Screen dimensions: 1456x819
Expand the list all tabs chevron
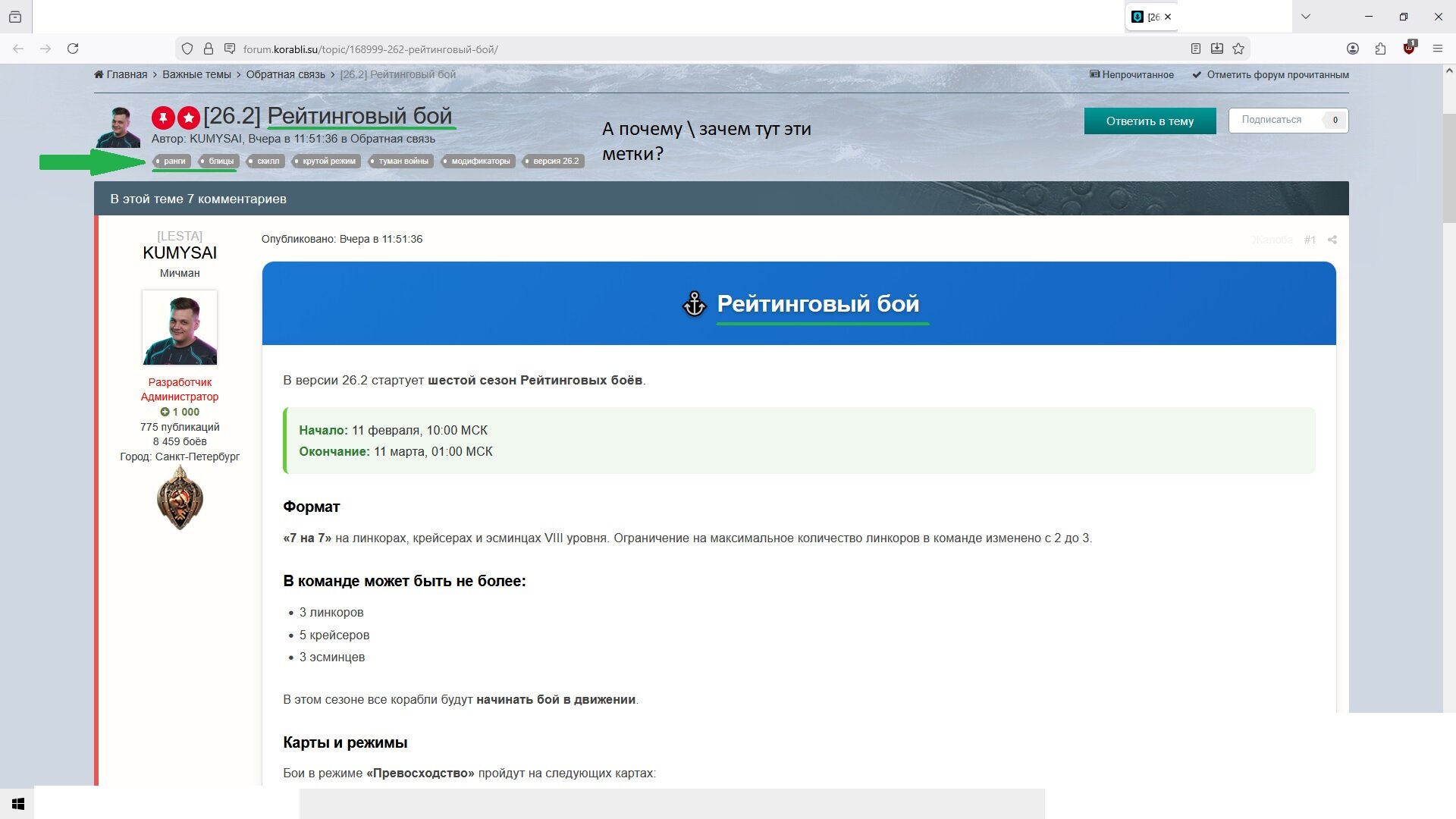(1306, 17)
